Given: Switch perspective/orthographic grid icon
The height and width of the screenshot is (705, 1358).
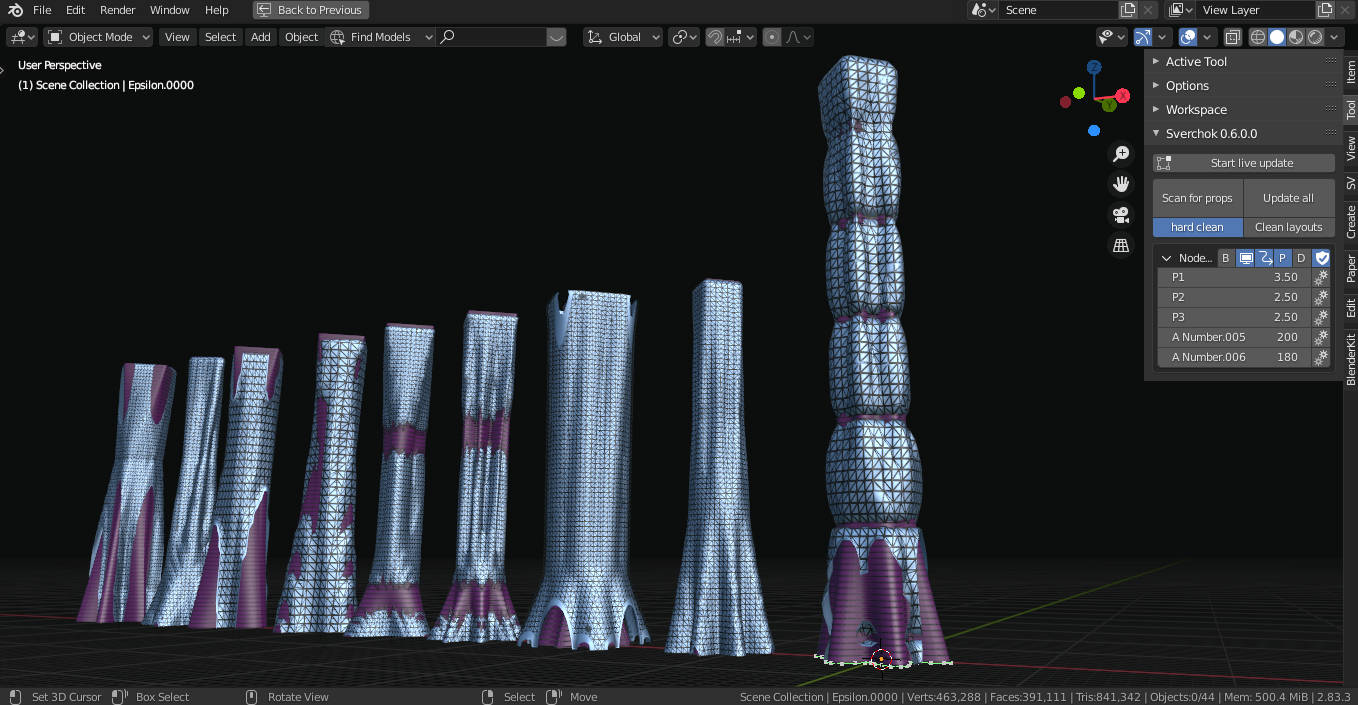Looking at the screenshot, I should [x=1121, y=245].
